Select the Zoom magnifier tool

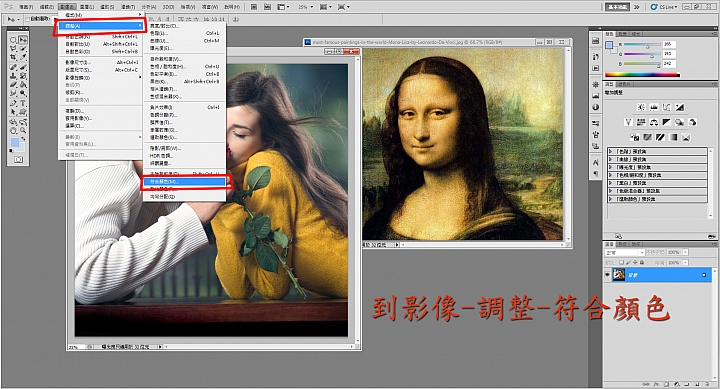23,130
